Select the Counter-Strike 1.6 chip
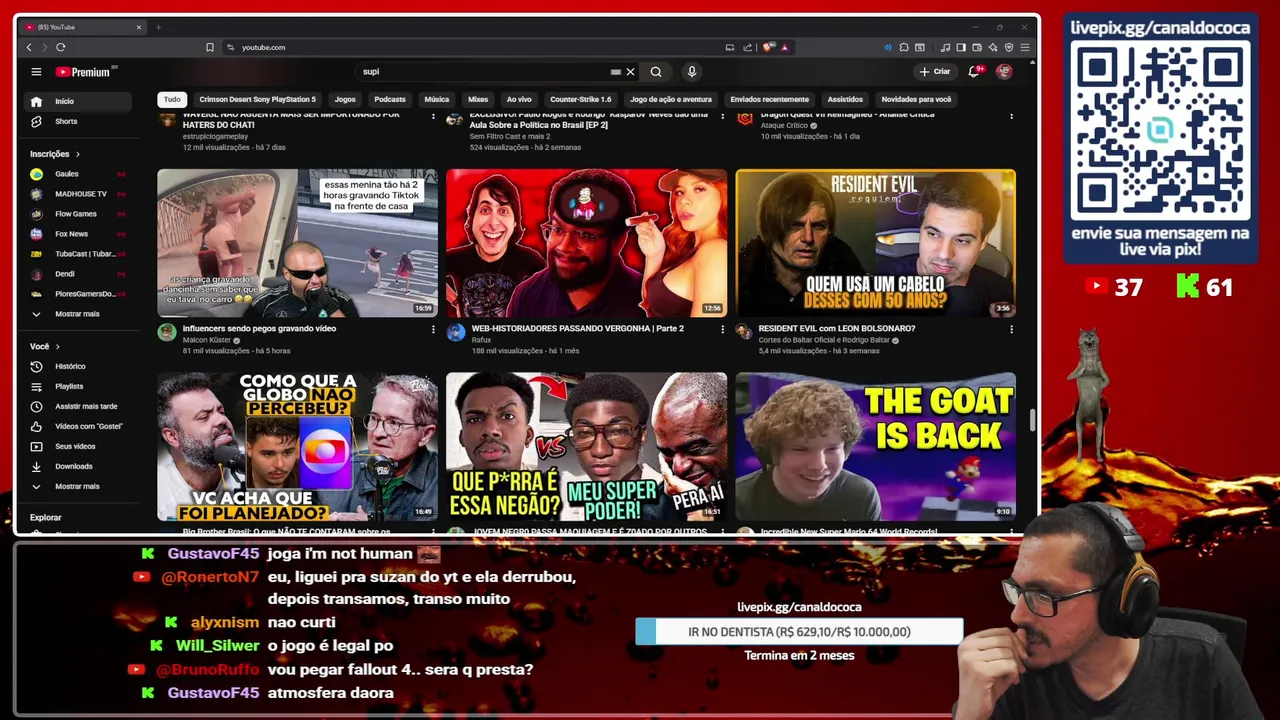 [x=580, y=99]
